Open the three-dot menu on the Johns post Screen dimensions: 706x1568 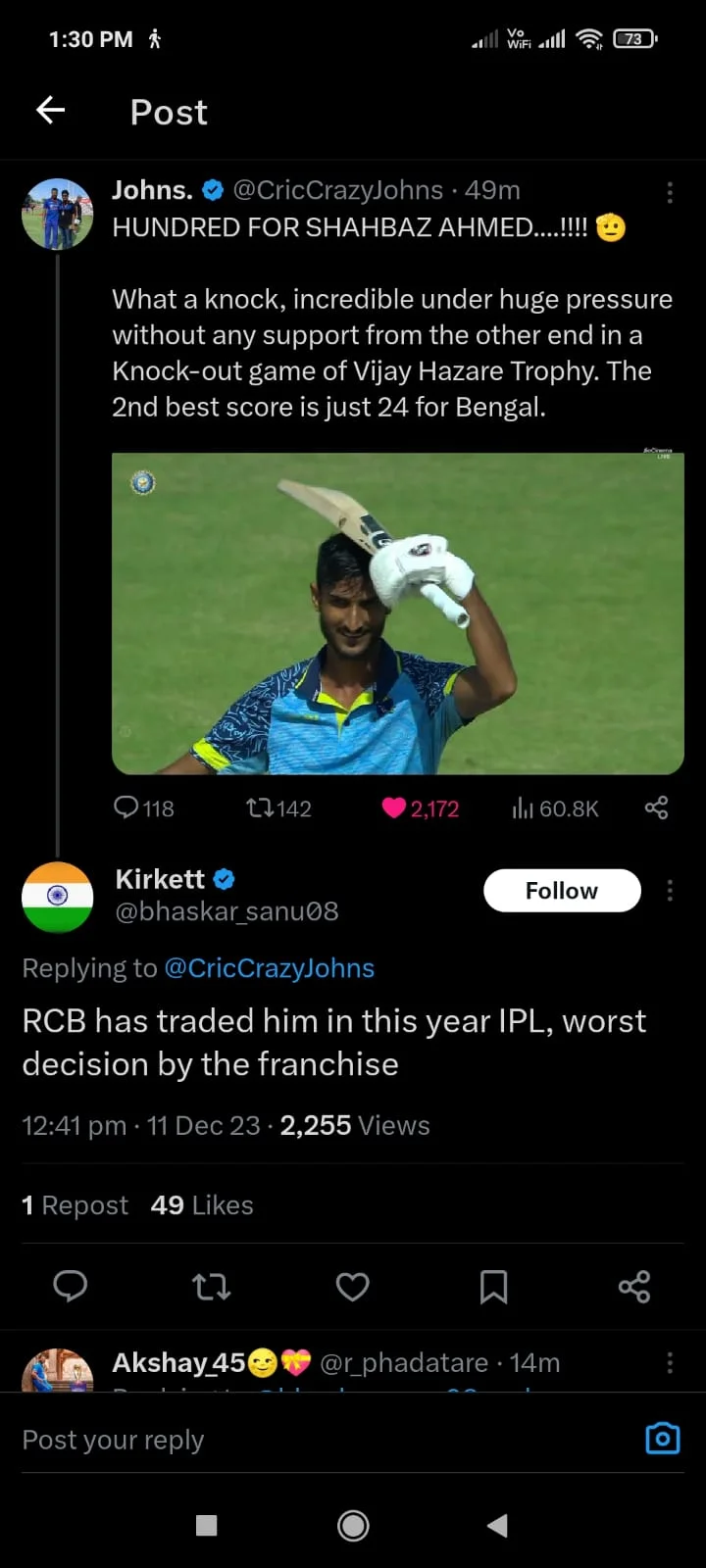point(670,192)
